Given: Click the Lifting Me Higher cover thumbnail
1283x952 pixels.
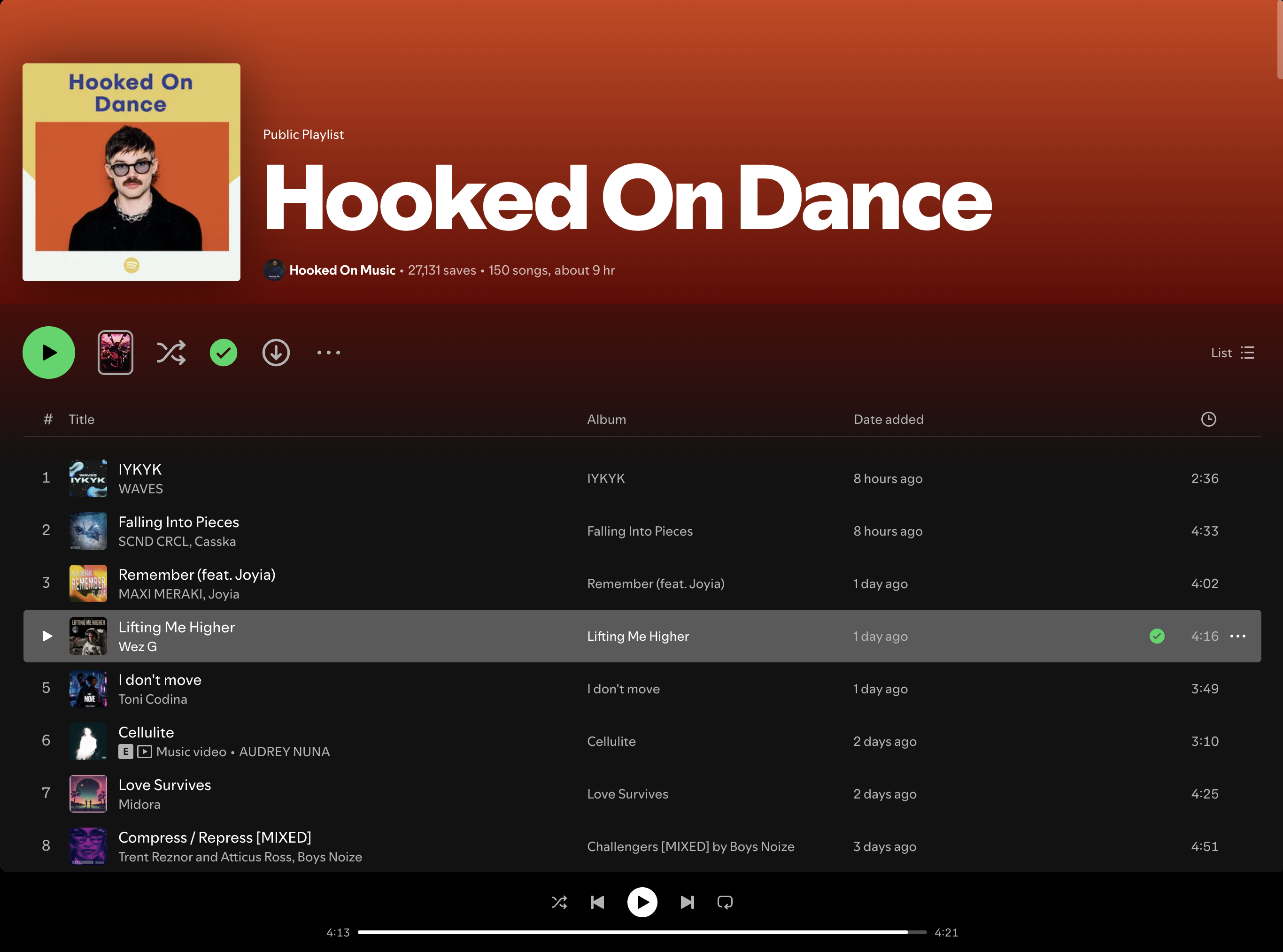Looking at the screenshot, I should pyautogui.click(x=88, y=636).
